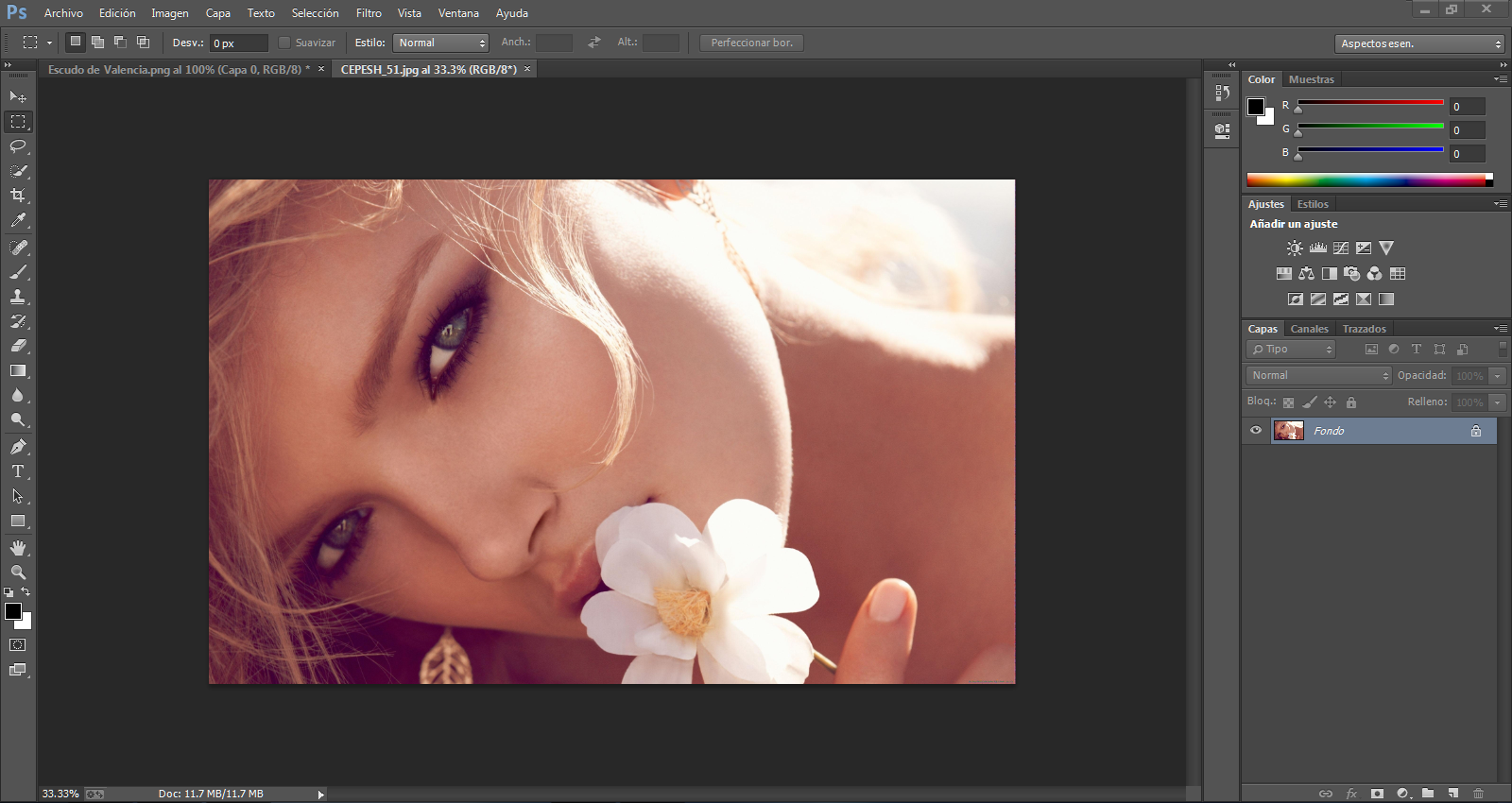The height and width of the screenshot is (803, 1512).
Task: Open the layer blend mode dropdown
Action: 1319,376
